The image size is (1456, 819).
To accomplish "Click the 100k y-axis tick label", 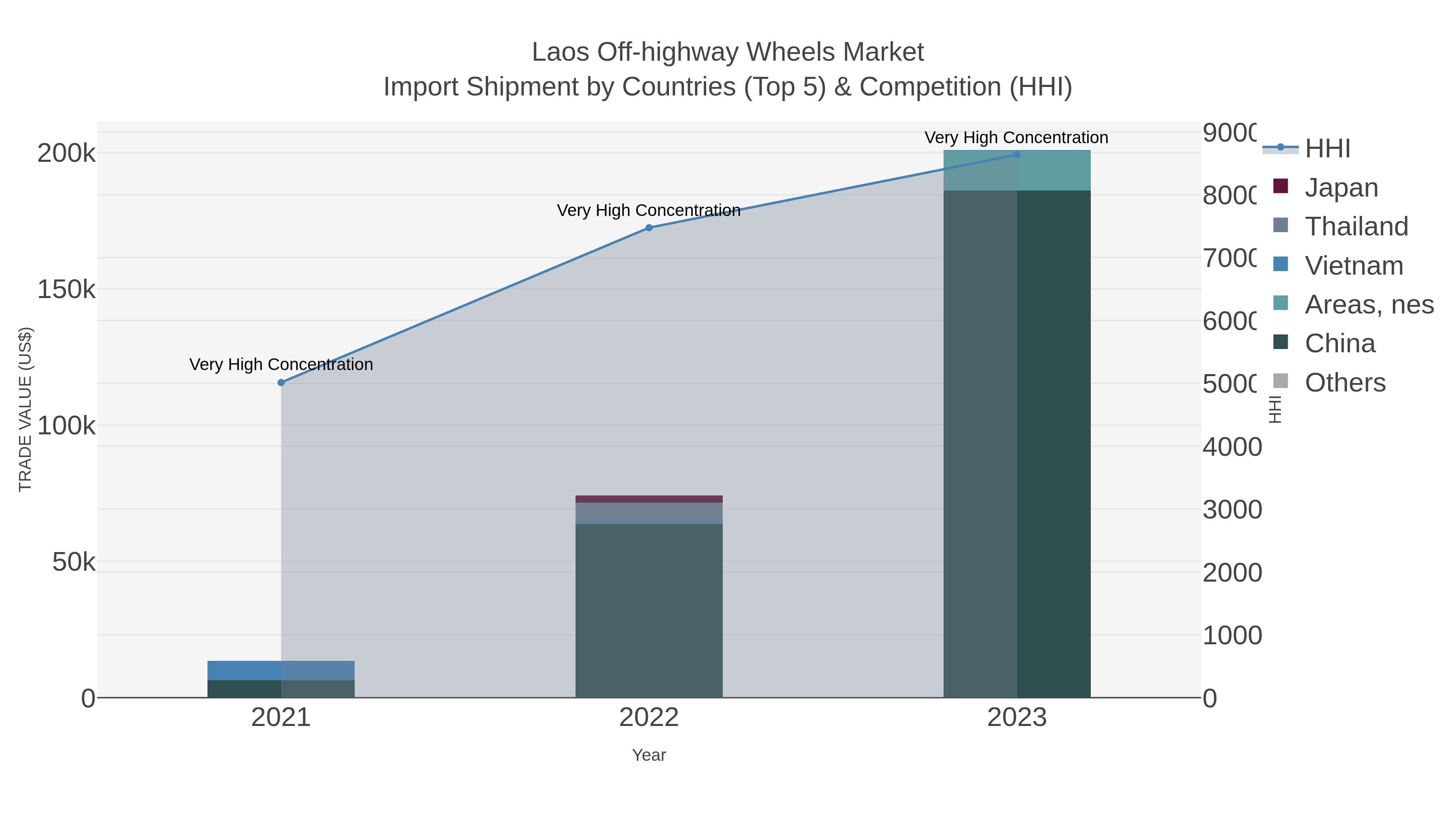I will click(x=66, y=425).
